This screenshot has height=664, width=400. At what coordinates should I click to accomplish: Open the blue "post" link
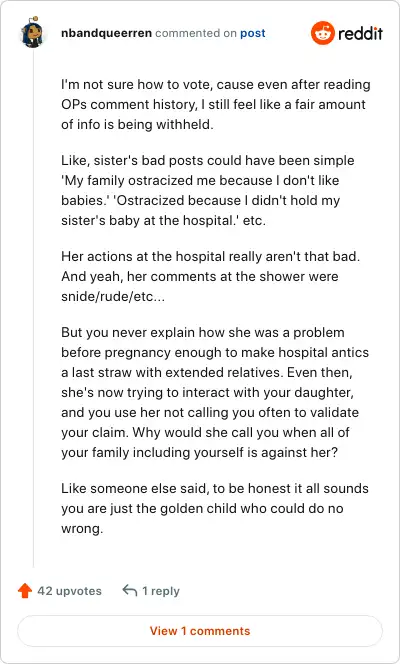[253, 33]
